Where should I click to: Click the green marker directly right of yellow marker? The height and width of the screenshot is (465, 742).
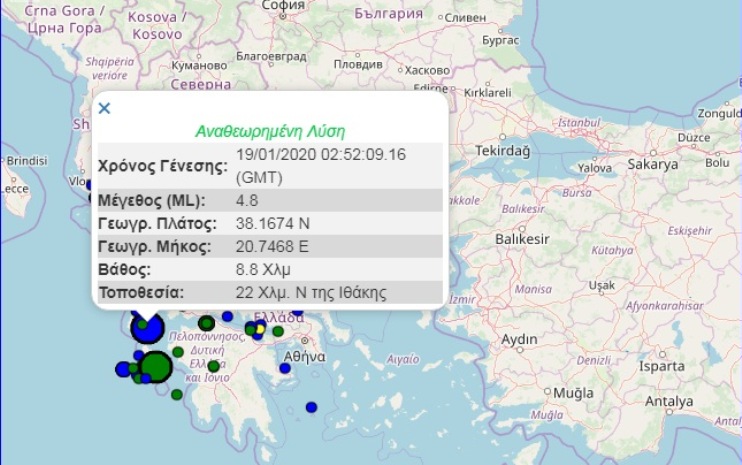coord(278,331)
